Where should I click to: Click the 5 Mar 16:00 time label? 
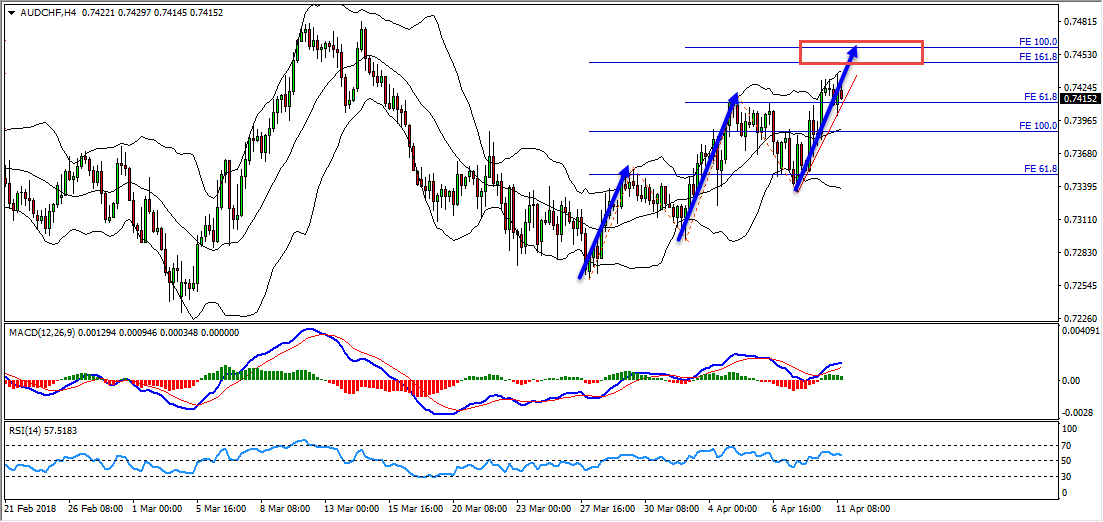[223, 508]
